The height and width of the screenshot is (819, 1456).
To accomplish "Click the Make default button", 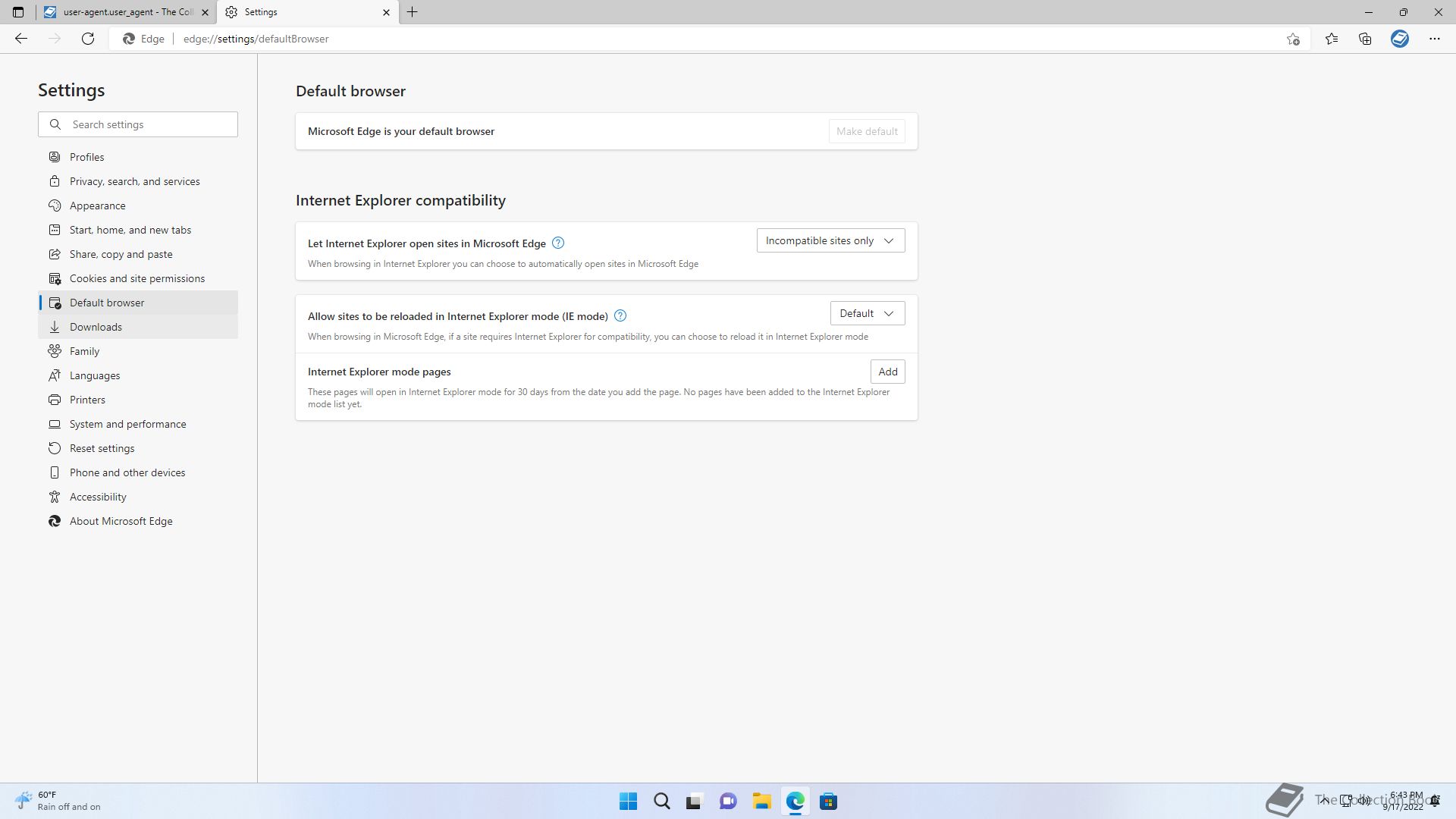I will tap(867, 131).
